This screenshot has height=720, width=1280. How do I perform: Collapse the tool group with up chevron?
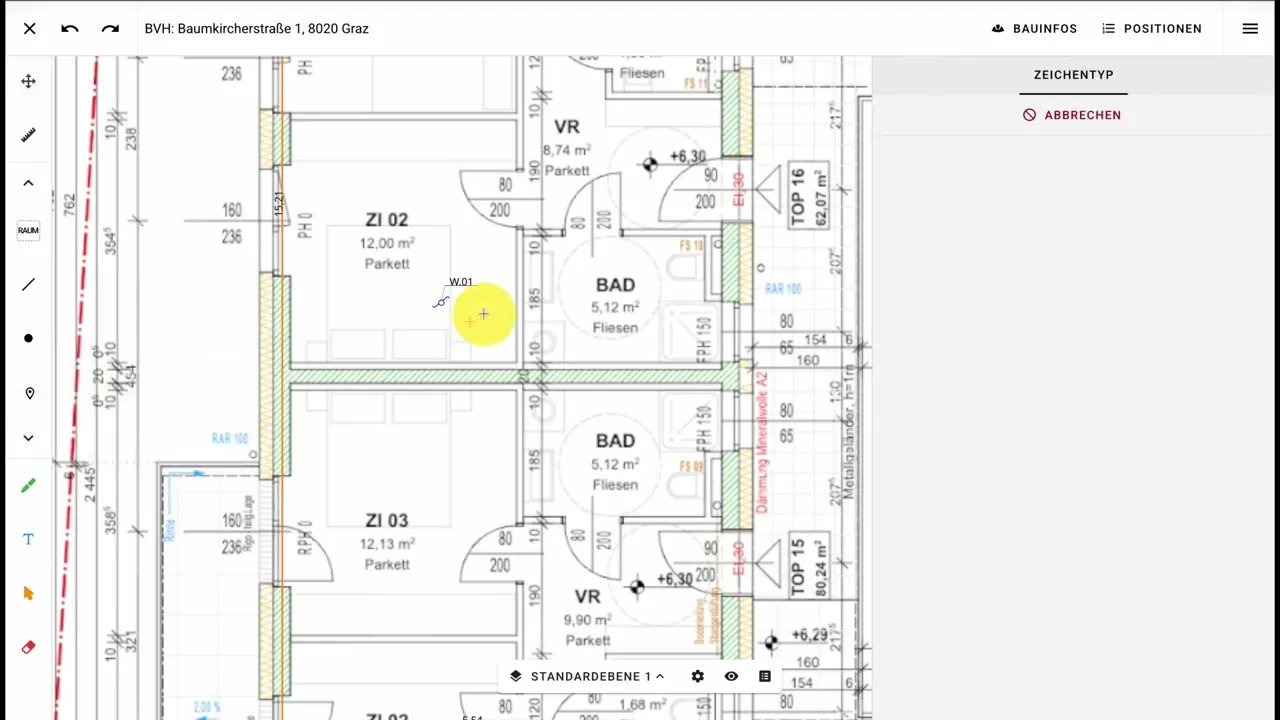pyautogui.click(x=28, y=183)
